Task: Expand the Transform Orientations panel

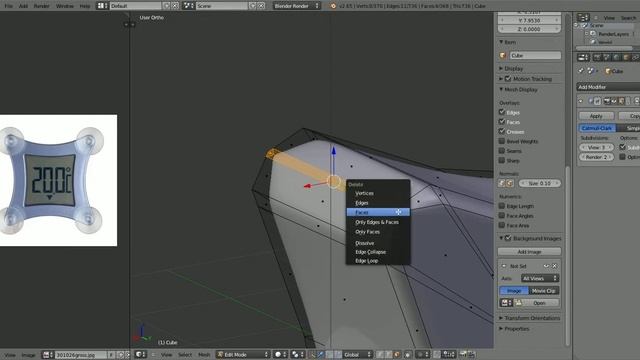Action: pyautogui.click(x=530, y=318)
